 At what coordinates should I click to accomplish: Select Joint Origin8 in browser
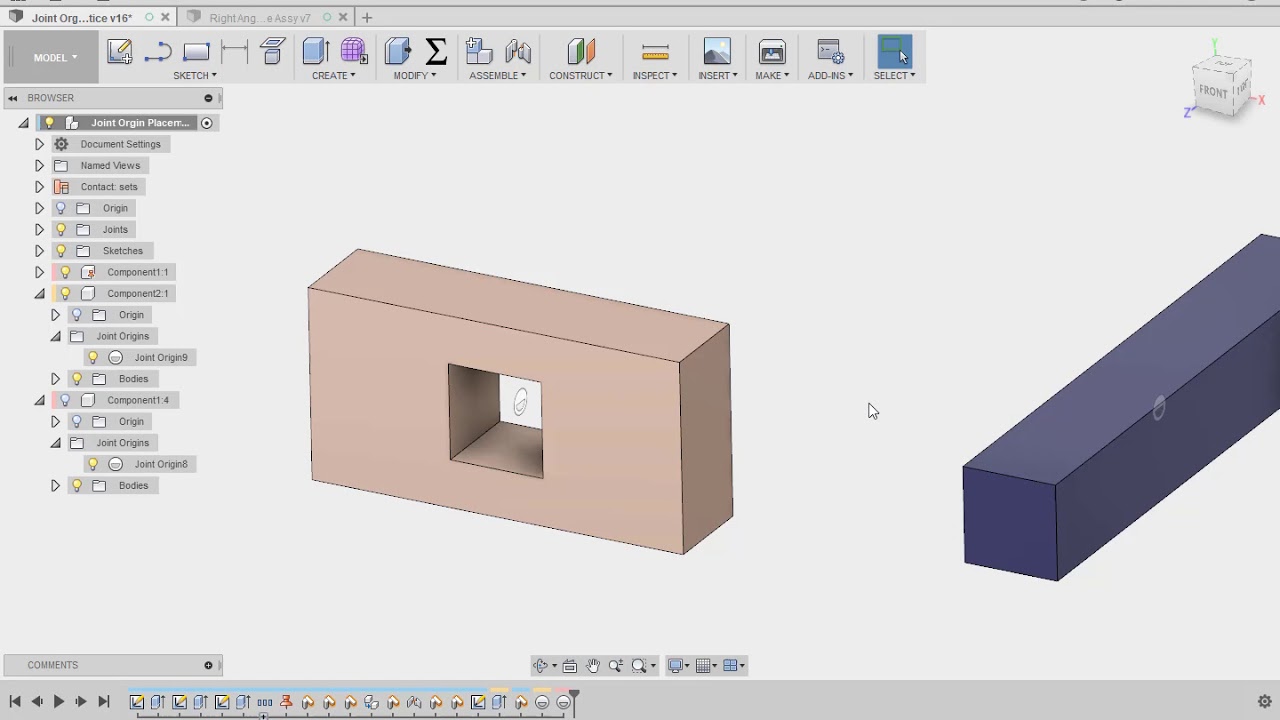[x=161, y=464]
